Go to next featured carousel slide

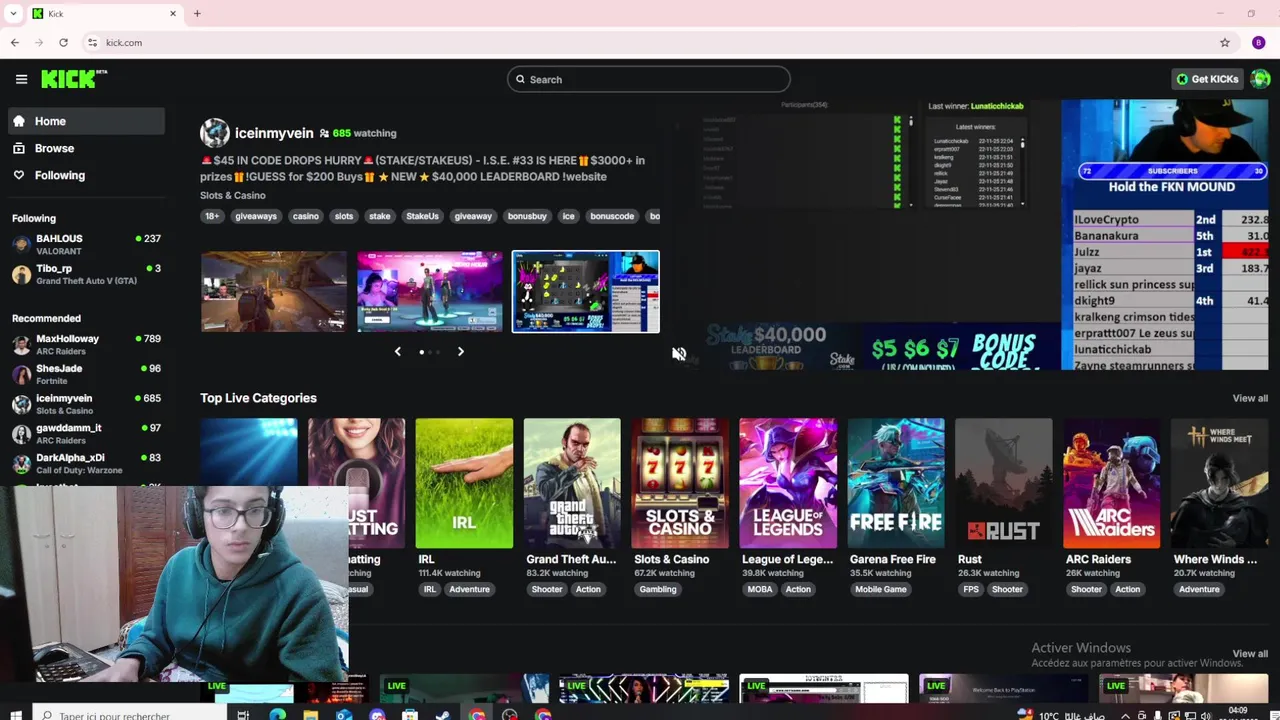(x=461, y=352)
